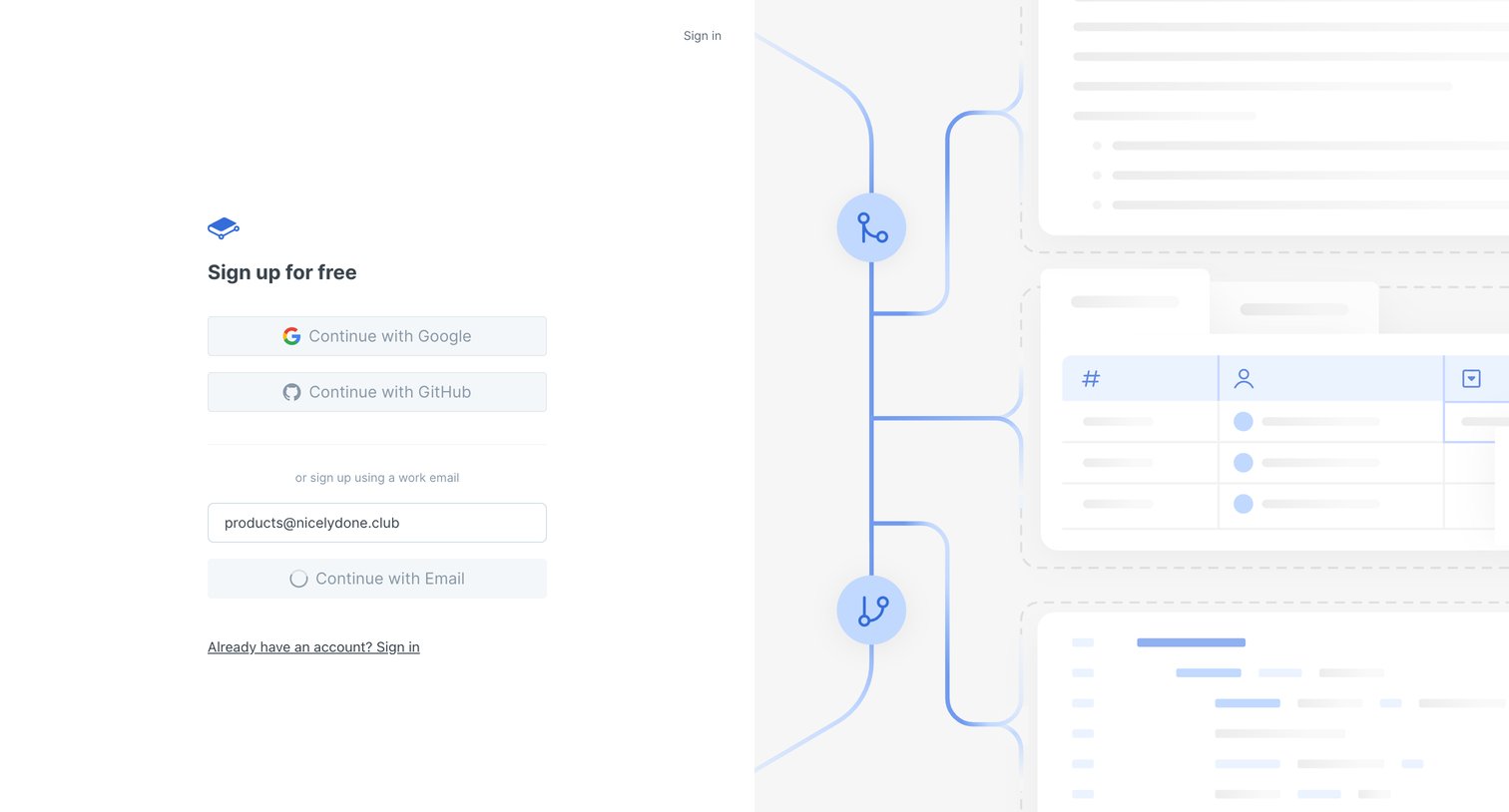
Task: Open the top-right Sign in link
Action: pyautogui.click(x=703, y=36)
